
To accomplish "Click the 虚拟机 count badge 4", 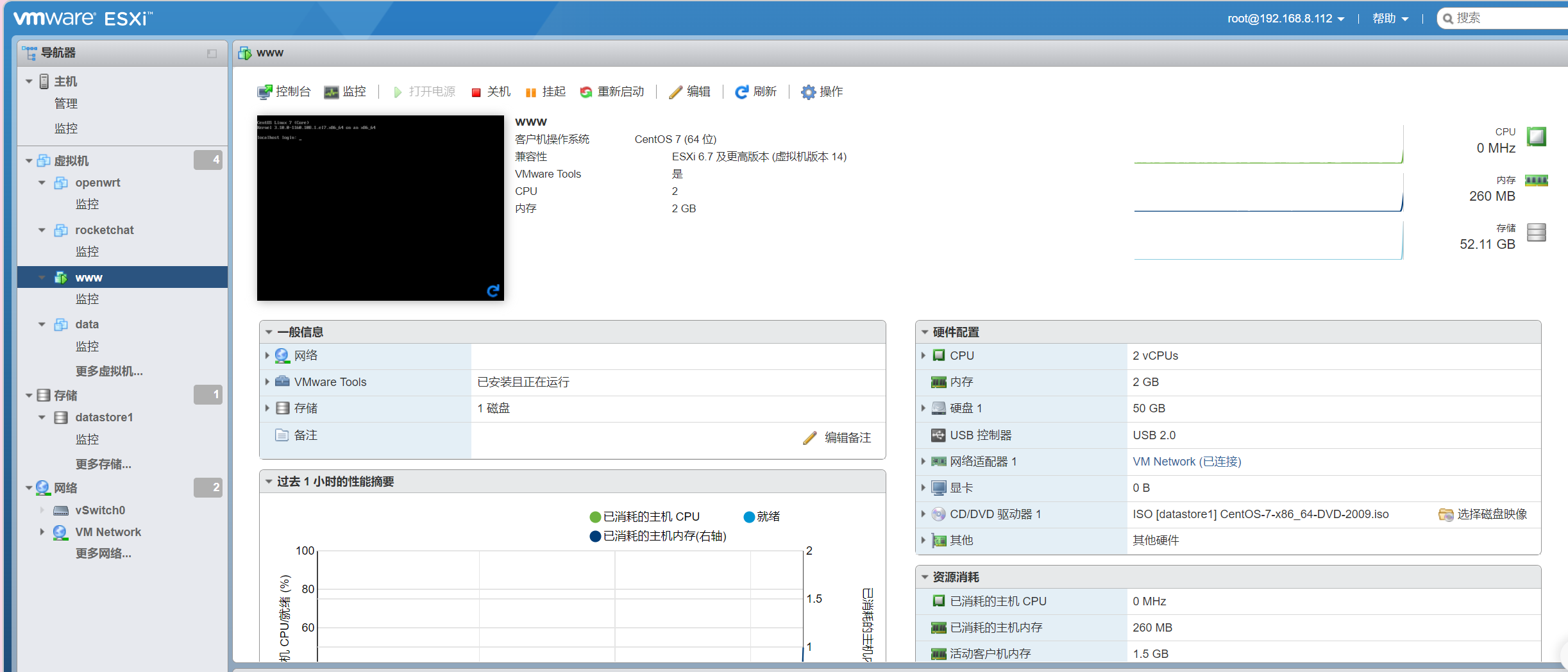I will 208,160.
